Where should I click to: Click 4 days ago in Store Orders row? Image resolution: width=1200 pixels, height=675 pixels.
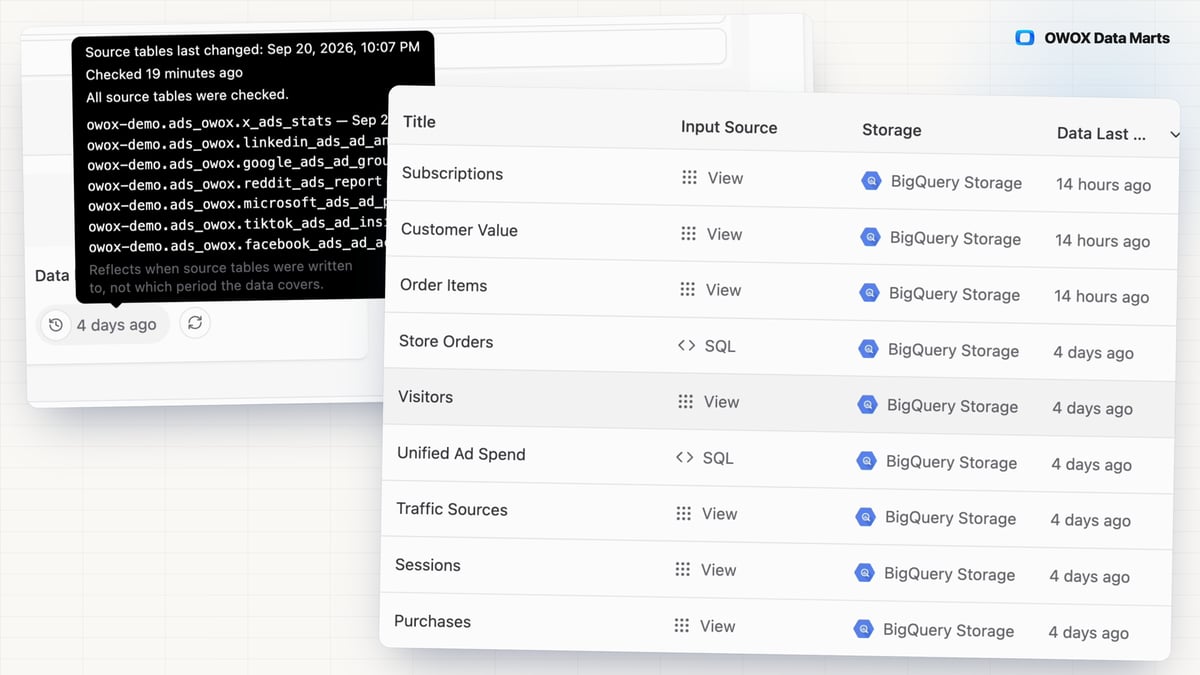point(1093,353)
